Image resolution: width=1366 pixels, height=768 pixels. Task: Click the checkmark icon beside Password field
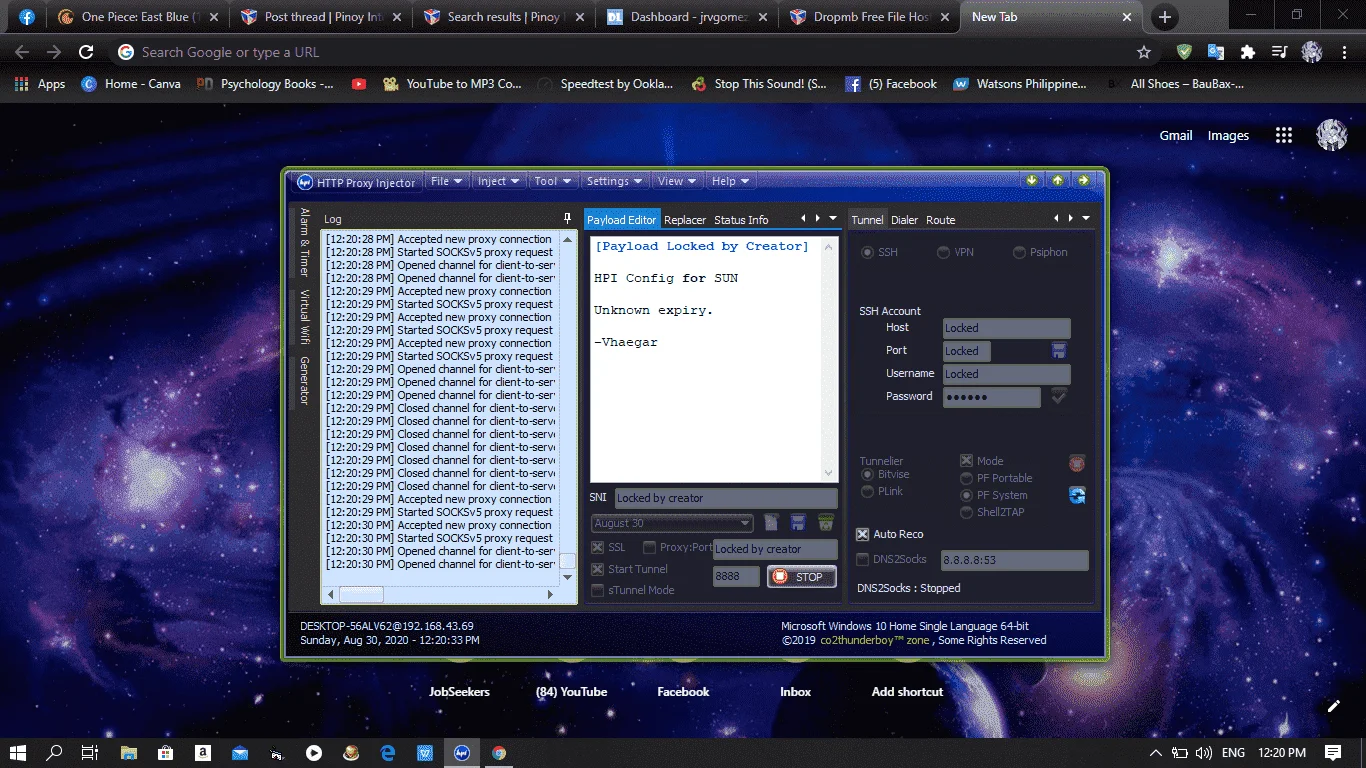1059,397
